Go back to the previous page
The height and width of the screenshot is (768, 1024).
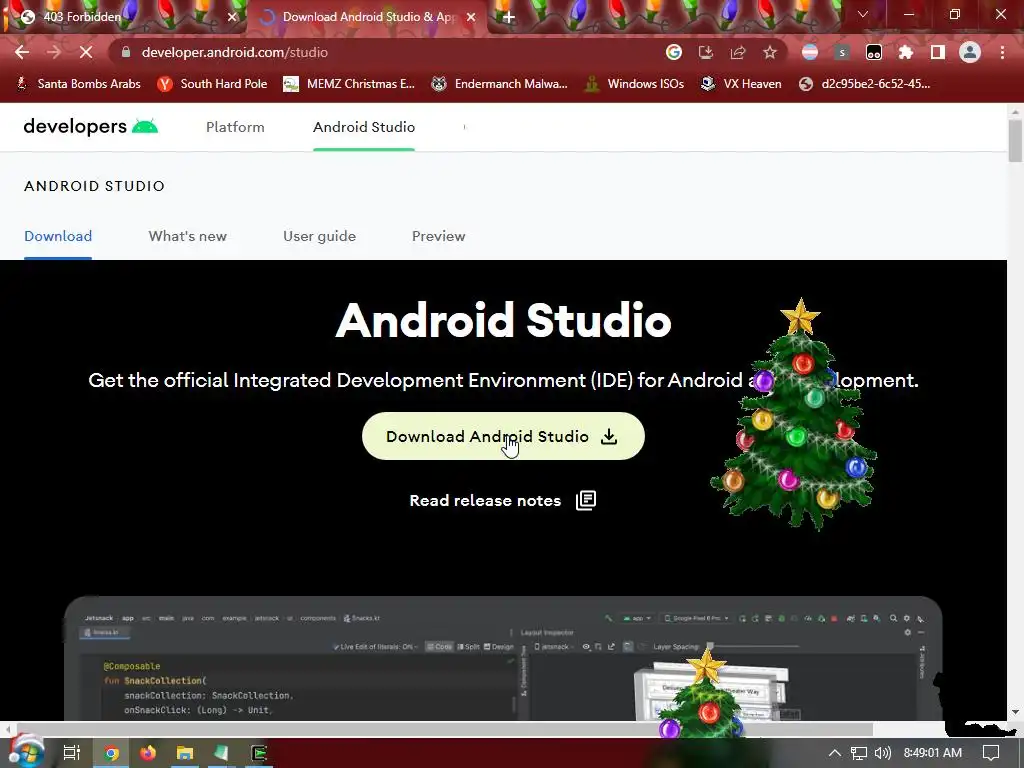click(x=22, y=52)
